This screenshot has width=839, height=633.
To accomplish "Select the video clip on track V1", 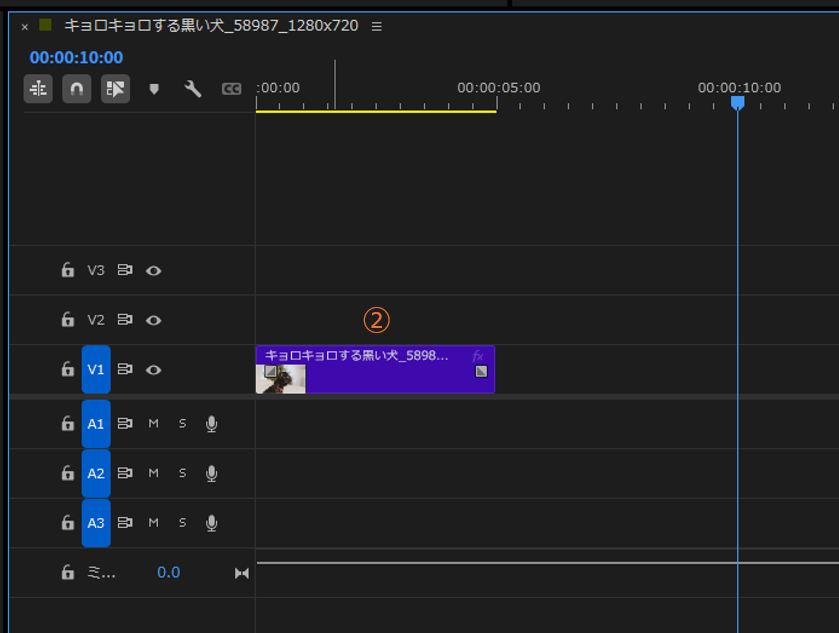I will pyautogui.click(x=390, y=376).
